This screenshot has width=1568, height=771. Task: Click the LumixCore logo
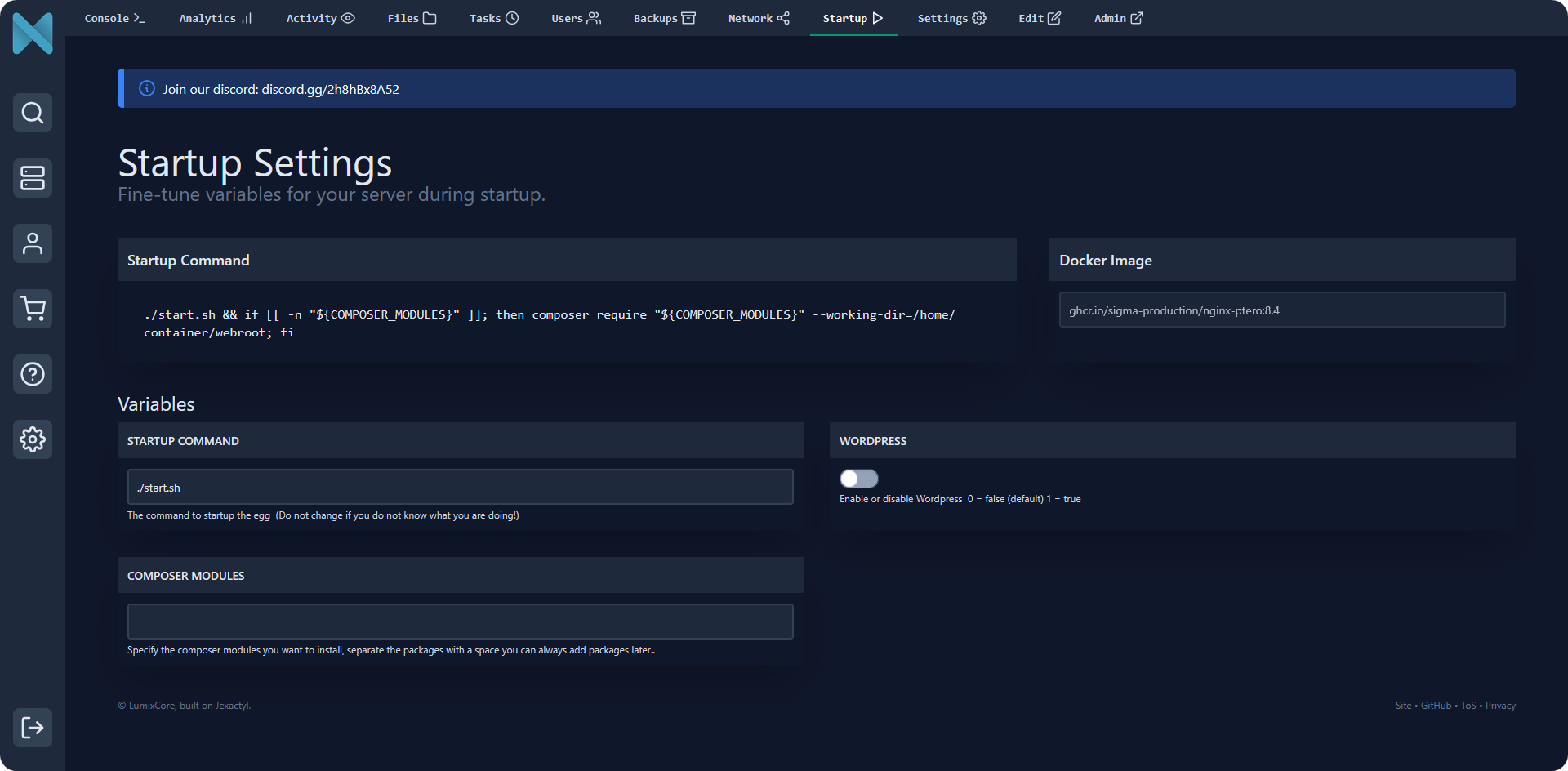33,33
